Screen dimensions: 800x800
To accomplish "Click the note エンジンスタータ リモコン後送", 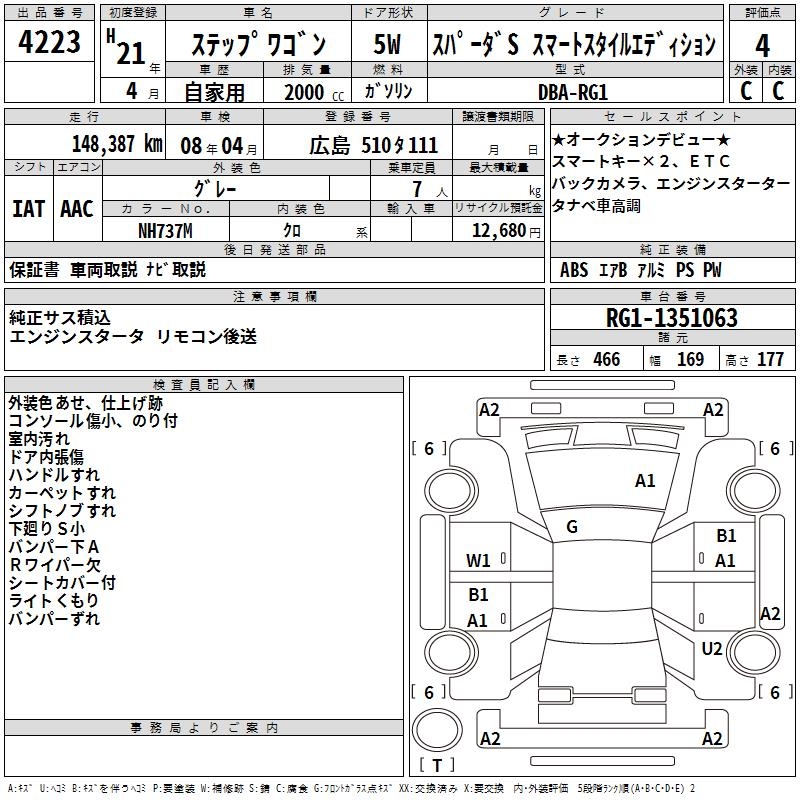I will click(x=133, y=337).
